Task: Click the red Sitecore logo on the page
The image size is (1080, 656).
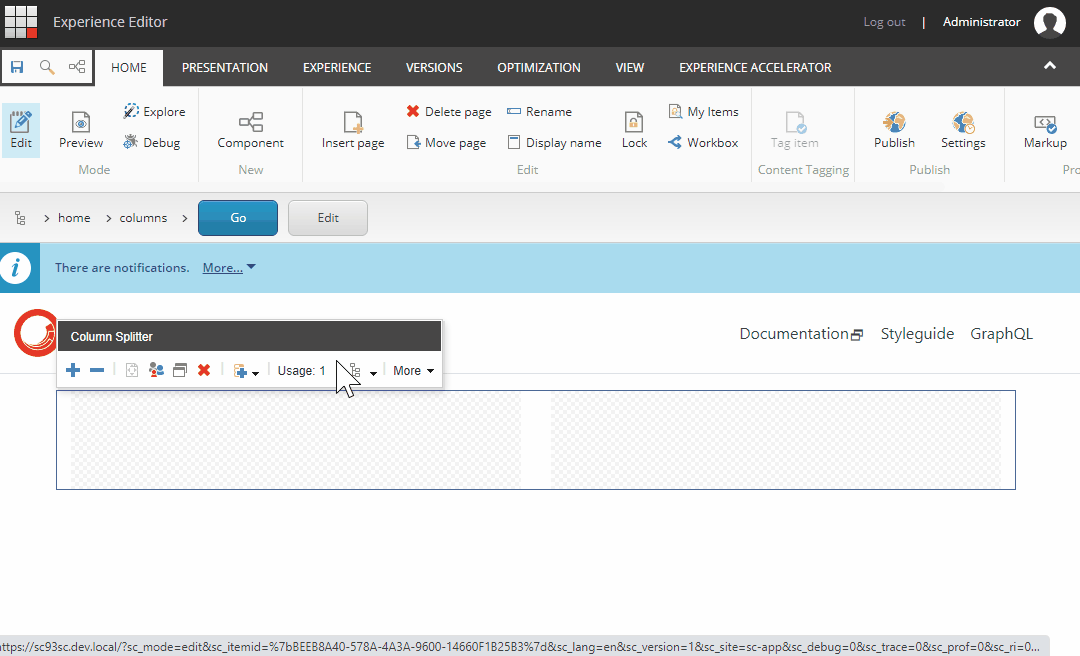Action: point(36,334)
